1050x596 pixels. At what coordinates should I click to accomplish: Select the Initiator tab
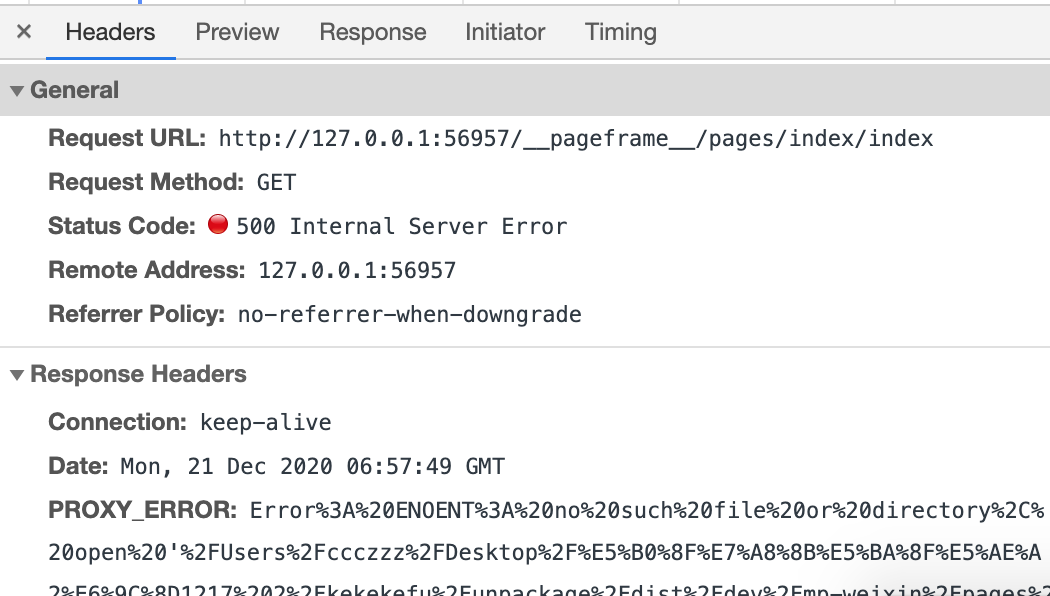505,31
